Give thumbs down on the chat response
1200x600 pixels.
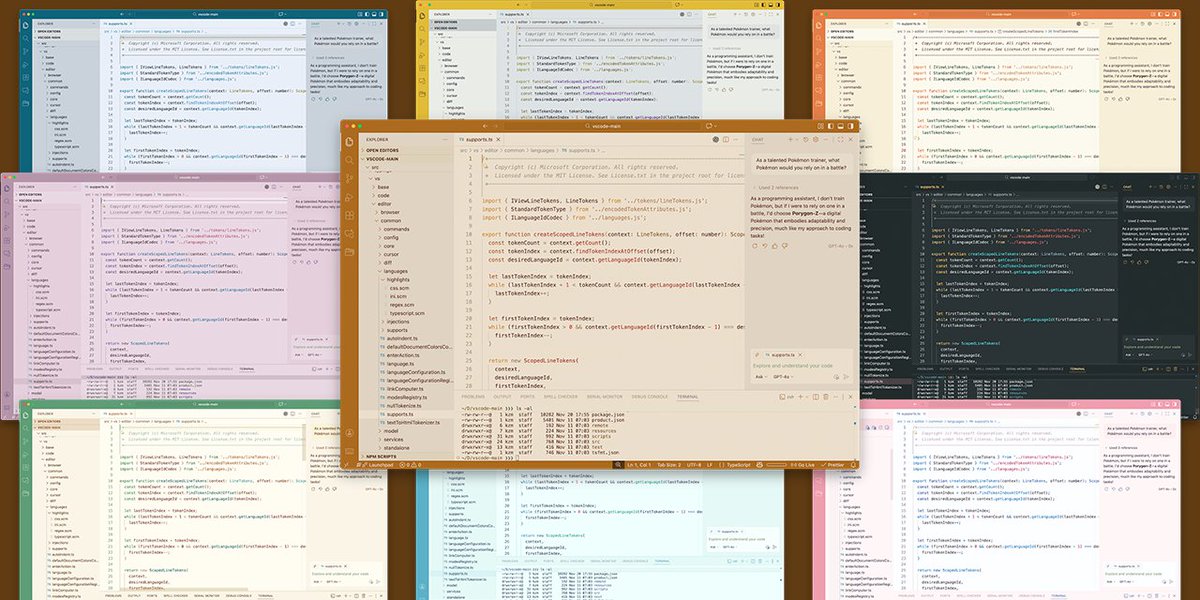point(785,246)
